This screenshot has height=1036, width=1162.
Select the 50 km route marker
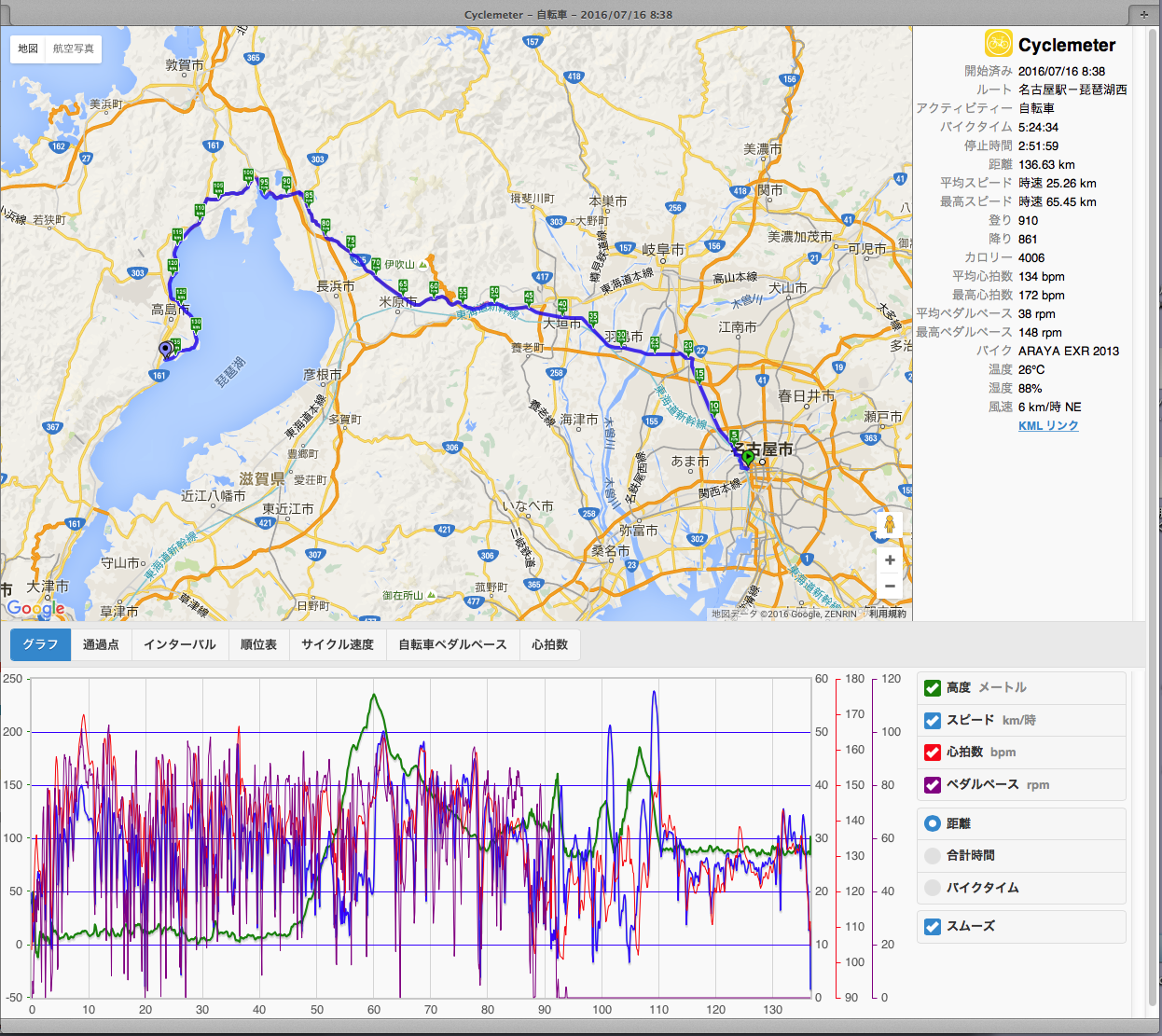click(x=494, y=294)
